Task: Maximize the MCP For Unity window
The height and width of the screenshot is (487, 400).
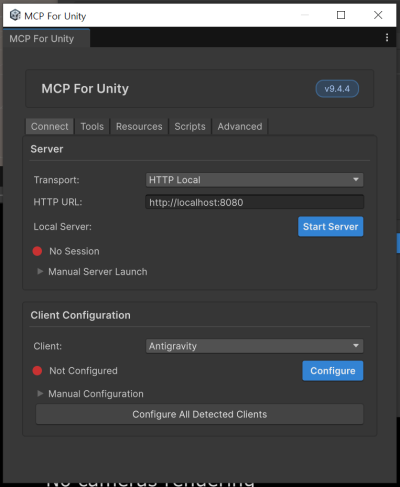Action: (x=341, y=15)
